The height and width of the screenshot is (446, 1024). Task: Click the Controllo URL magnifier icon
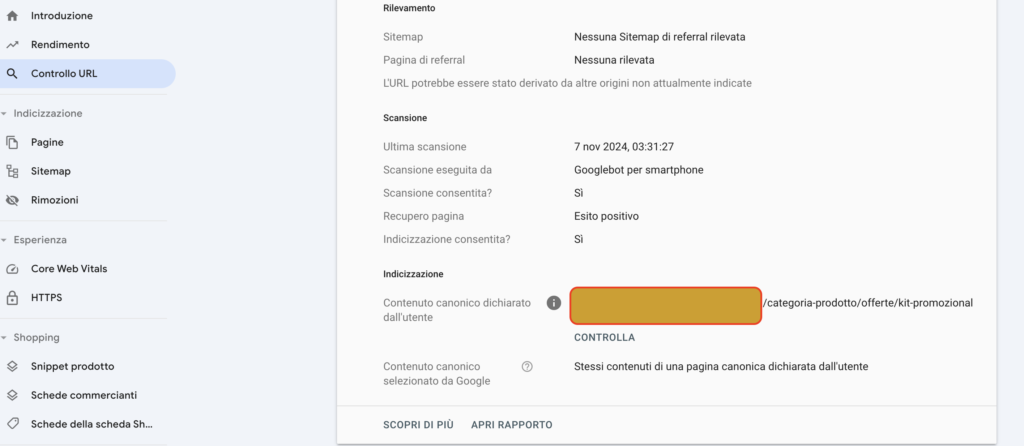click(12, 74)
